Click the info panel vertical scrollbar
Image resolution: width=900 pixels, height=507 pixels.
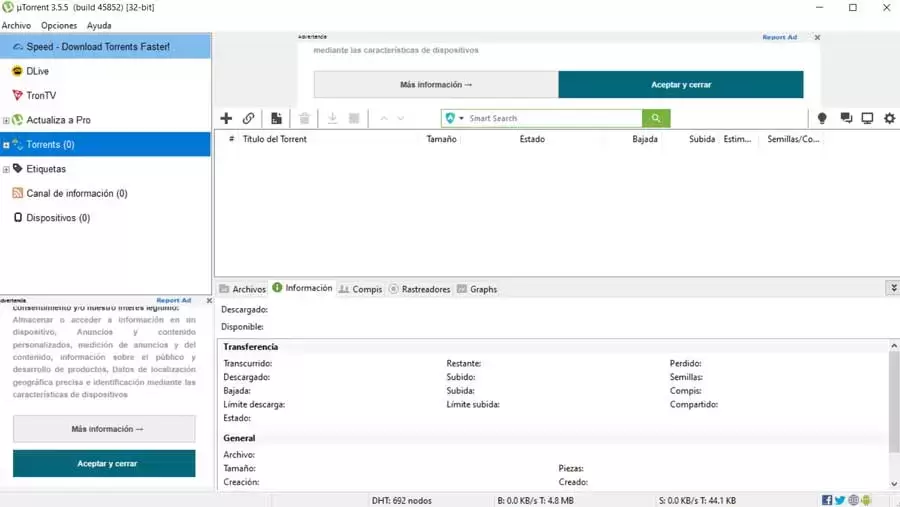[894, 402]
